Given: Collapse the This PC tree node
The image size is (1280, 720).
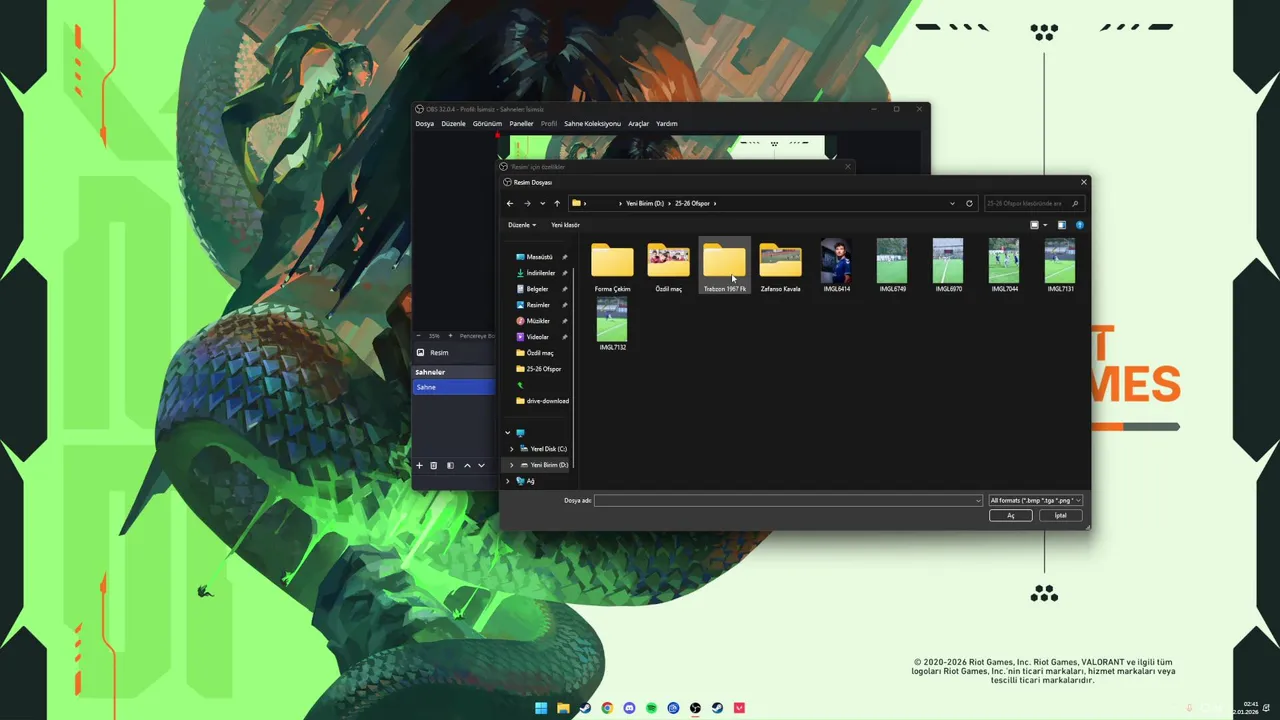Looking at the screenshot, I should [508, 433].
